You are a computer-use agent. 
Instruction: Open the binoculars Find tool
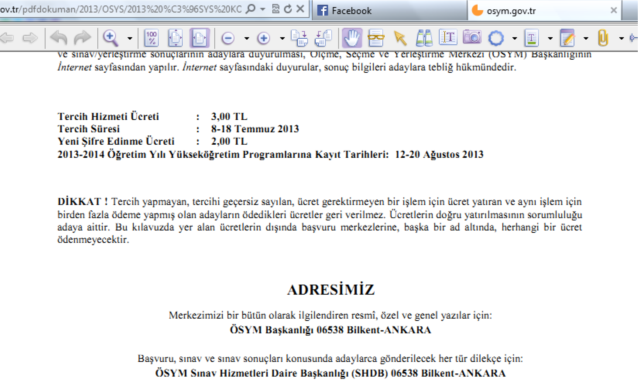click(x=424, y=38)
